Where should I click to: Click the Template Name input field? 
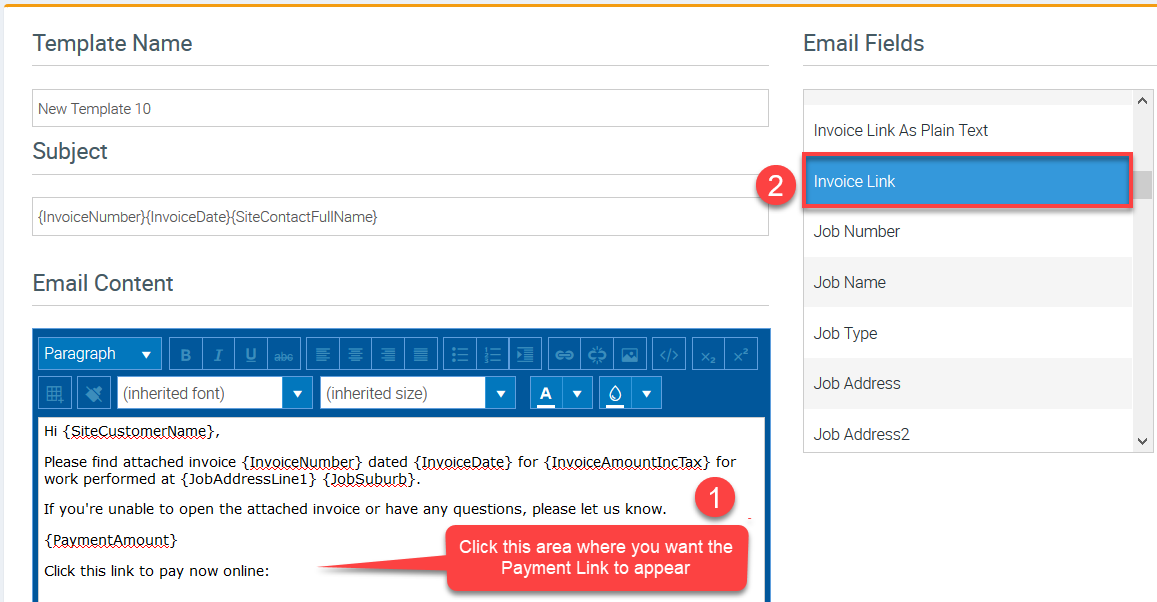(400, 108)
